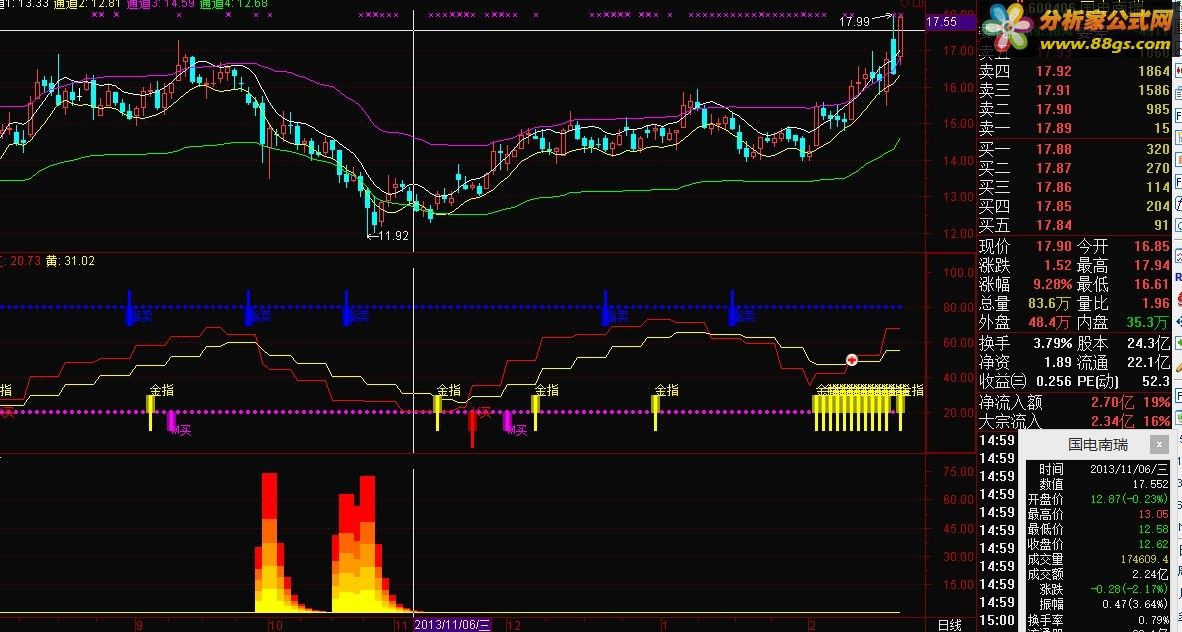The height and width of the screenshot is (632, 1182).
Task: Click the red plus circle signal marker
Action: coord(852,360)
